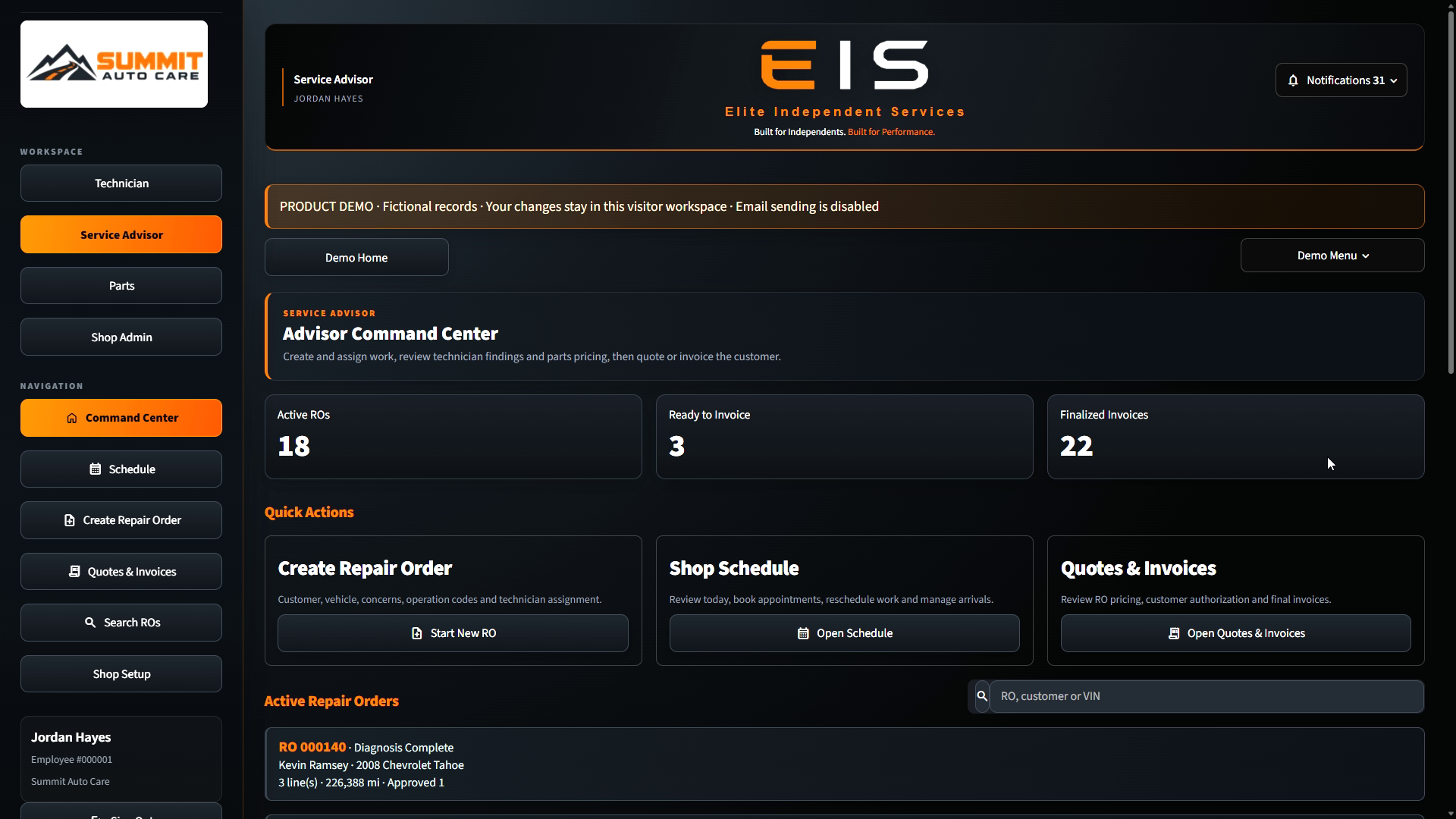Go to Quotes & Invoices in sidebar
Screen dimensions: 1456x819
121,572
